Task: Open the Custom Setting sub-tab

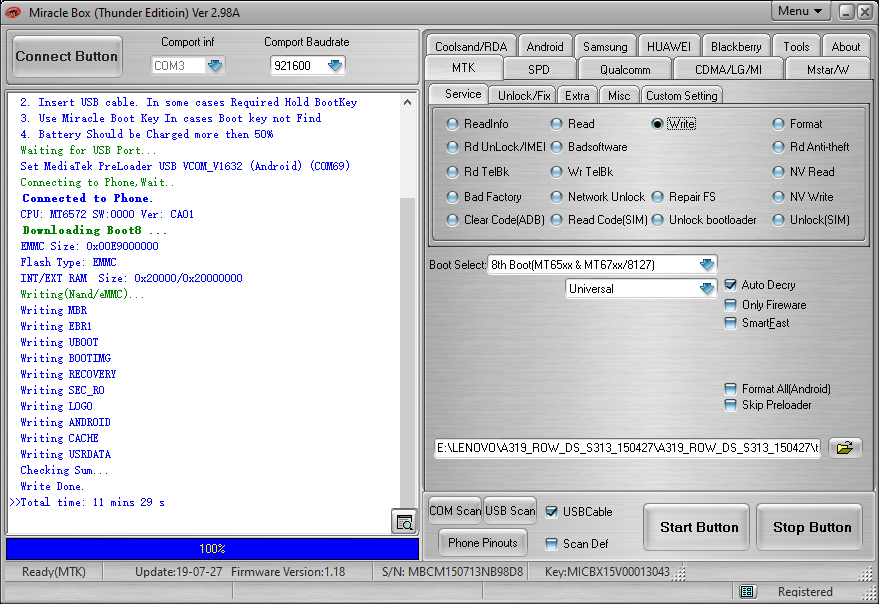Action: coord(682,96)
